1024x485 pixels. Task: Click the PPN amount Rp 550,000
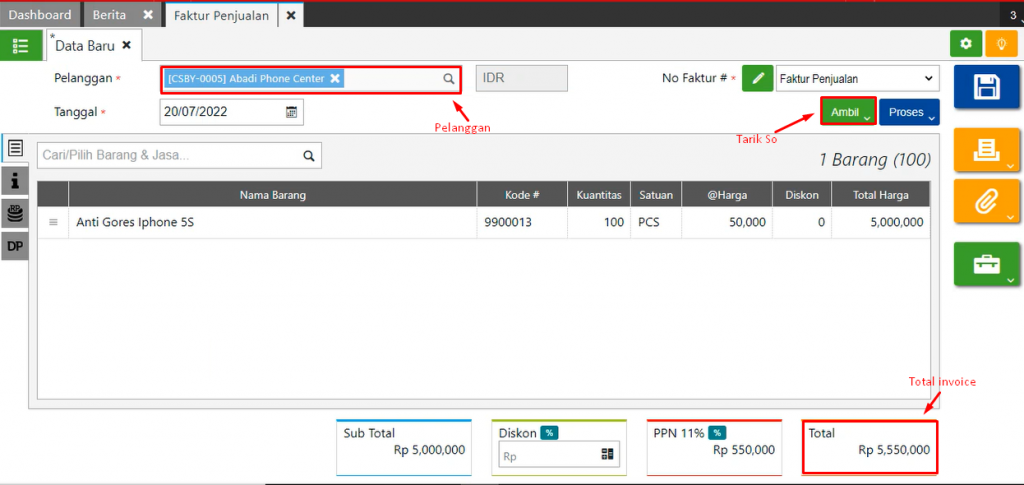tap(744, 450)
